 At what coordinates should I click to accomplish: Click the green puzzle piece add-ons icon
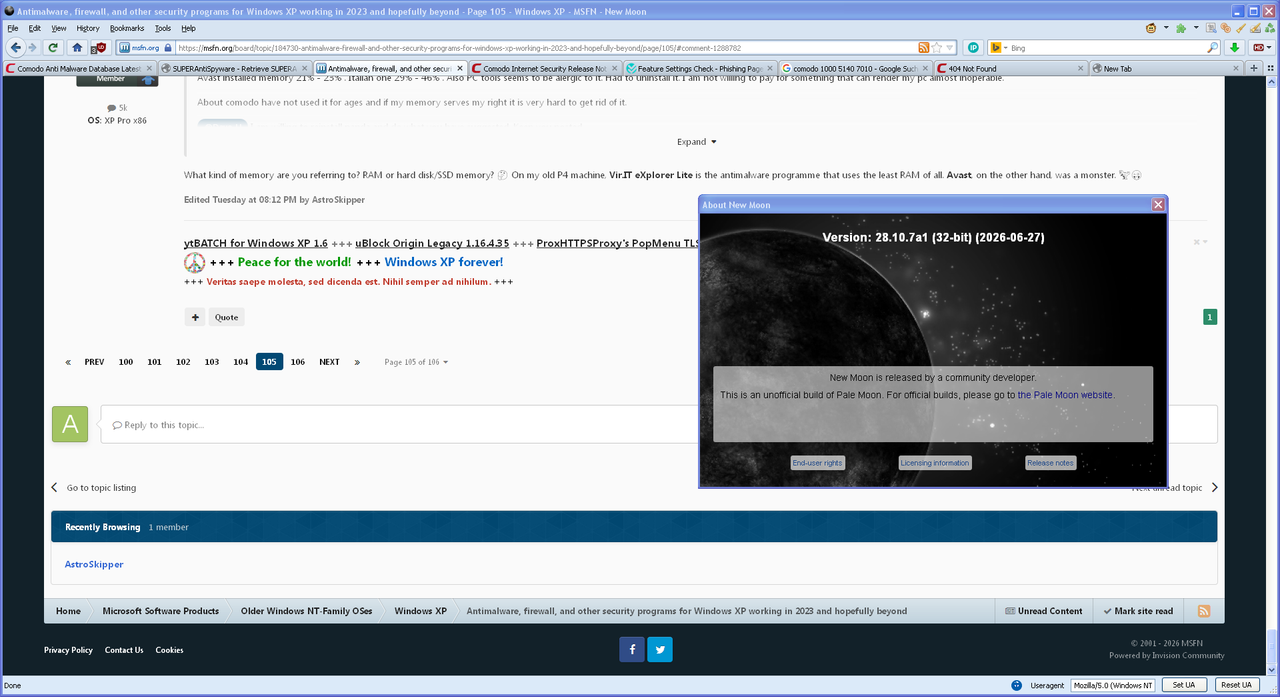pos(1182,28)
